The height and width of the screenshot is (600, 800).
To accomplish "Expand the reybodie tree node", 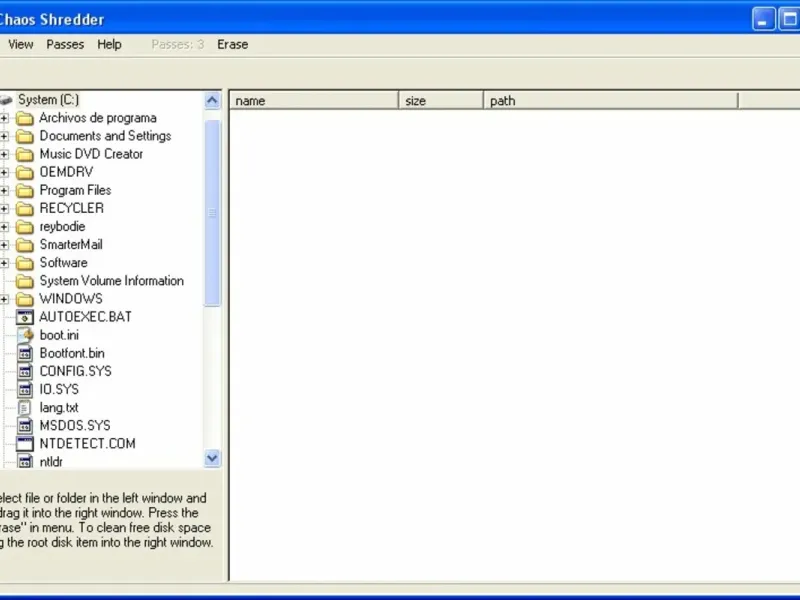I will coord(4,227).
